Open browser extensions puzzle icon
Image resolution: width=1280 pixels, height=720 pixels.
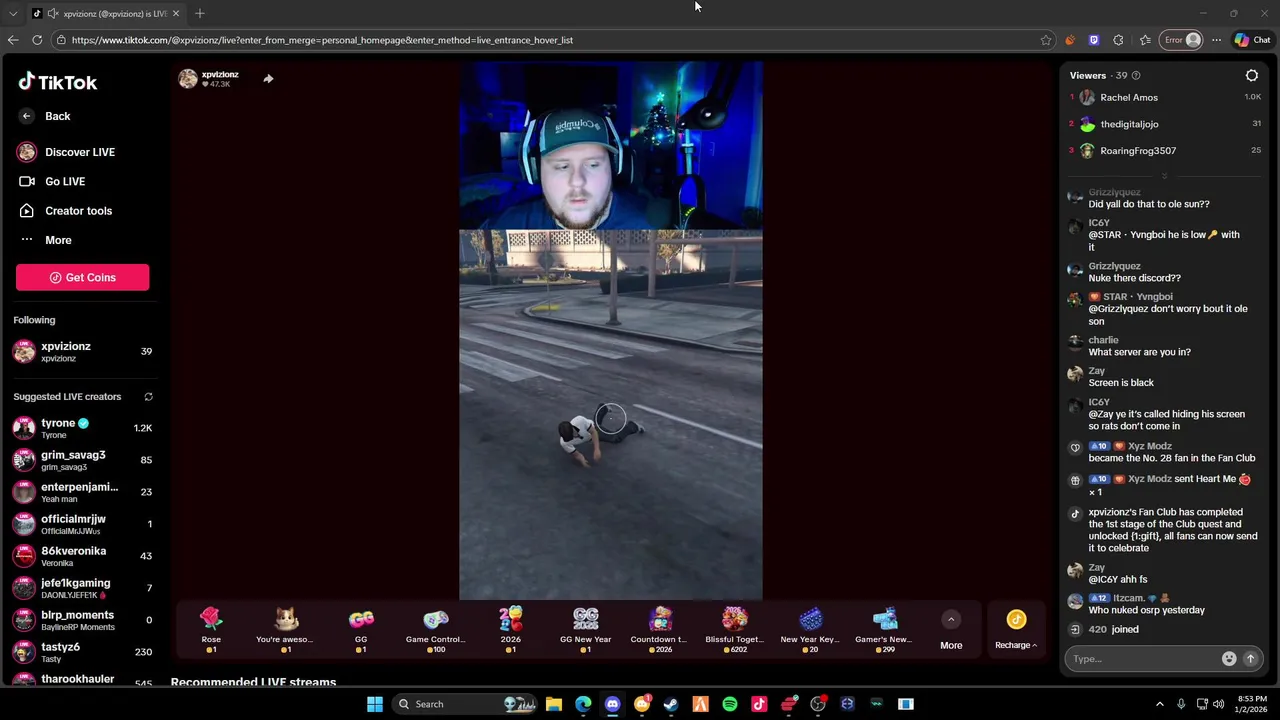click(x=1118, y=40)
